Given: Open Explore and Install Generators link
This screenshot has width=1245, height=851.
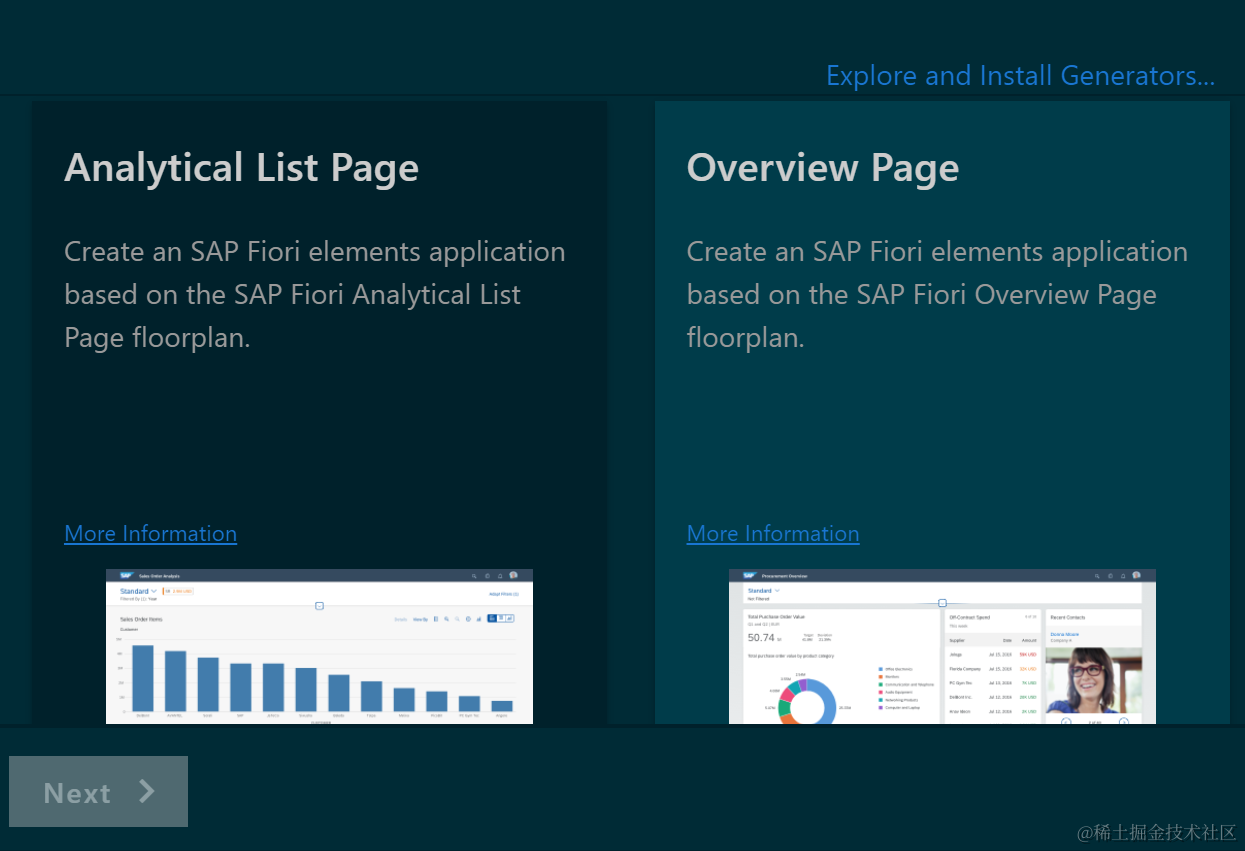Looking at the screenshot, I should click(1020, 76).
